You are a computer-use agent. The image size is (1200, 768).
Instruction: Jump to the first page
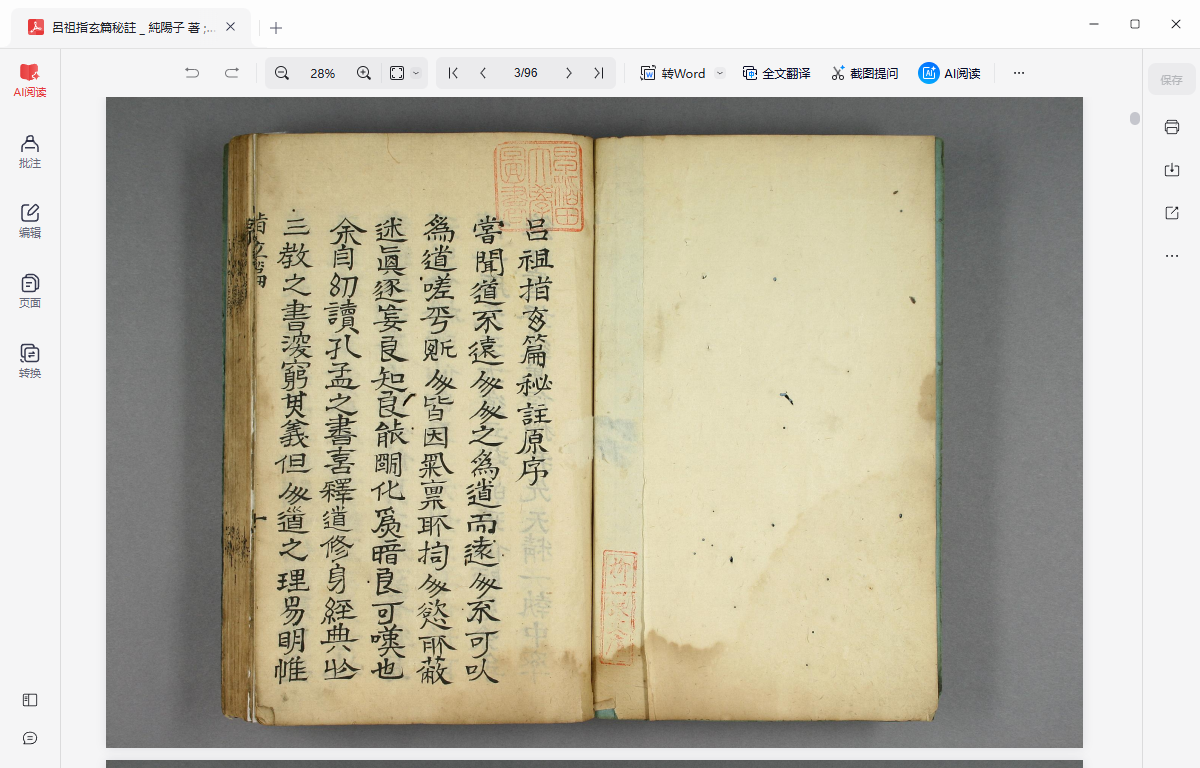(x=453, y=73)
